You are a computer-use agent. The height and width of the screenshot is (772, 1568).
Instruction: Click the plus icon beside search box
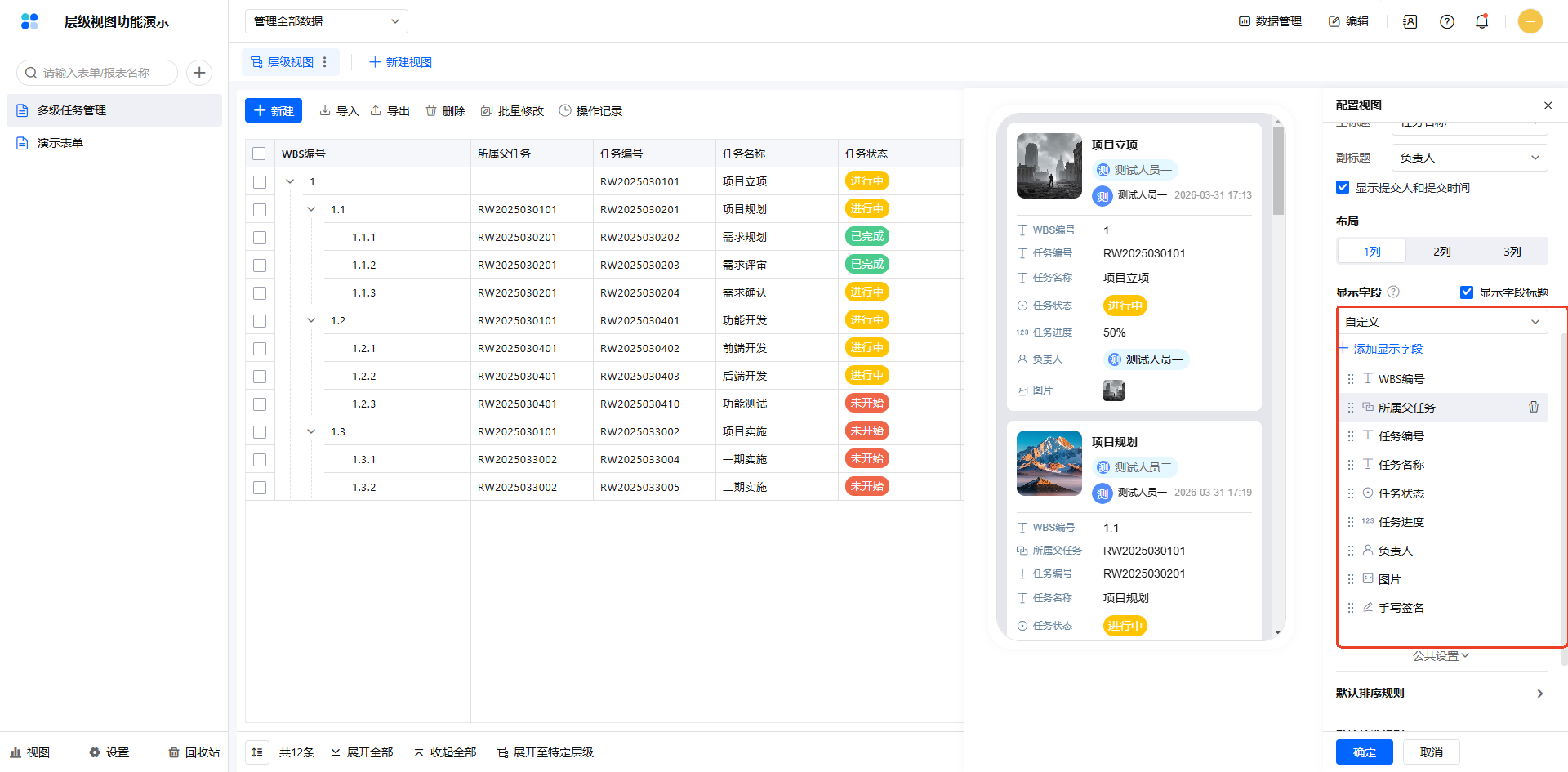(199, 73)
